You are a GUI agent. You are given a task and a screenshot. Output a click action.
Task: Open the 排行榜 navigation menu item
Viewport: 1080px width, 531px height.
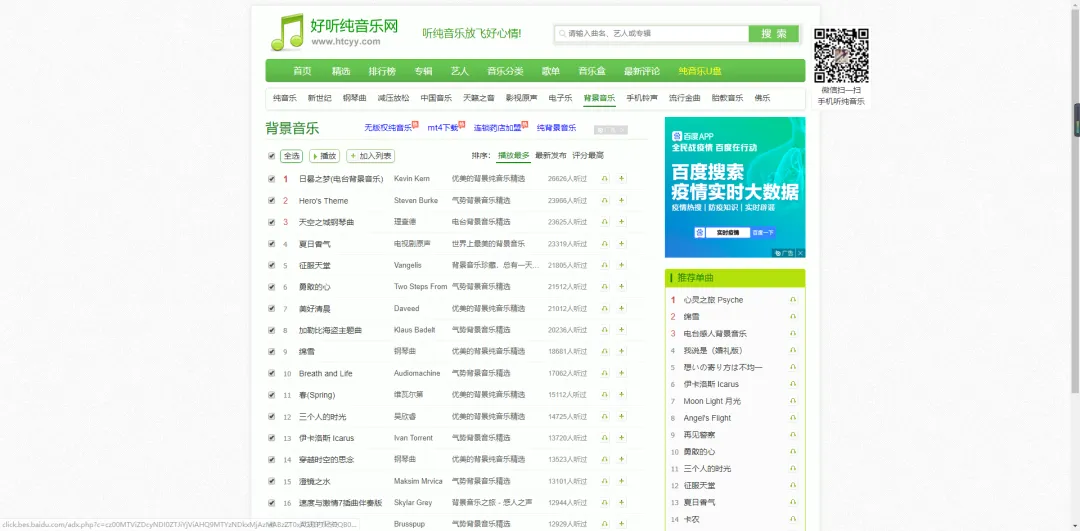(382, 71)
